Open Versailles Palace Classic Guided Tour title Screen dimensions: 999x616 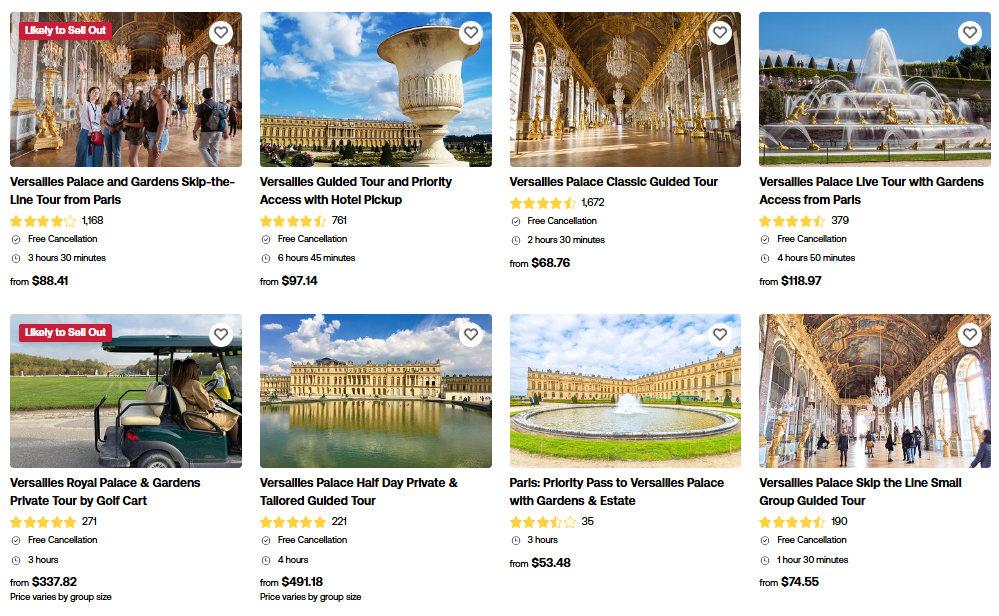coord(613,182)
